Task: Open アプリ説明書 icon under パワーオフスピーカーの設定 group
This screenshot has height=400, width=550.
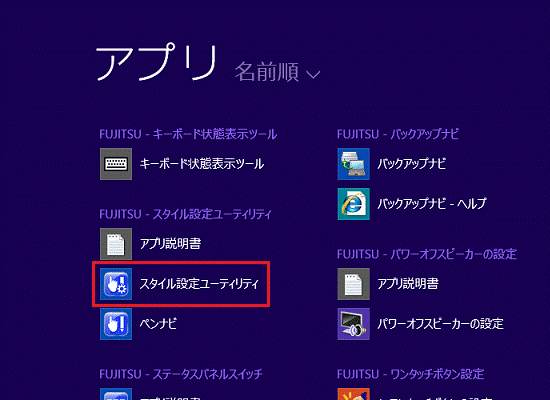Action: pyautogui.click(x=354, y=284)
